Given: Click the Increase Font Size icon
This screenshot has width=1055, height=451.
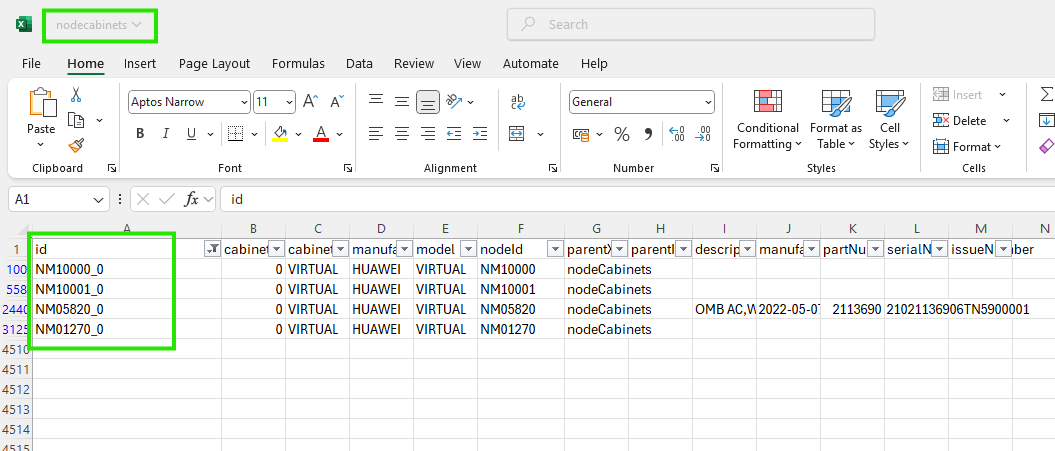Looking at the screenshot, I should tap(310, 102).
